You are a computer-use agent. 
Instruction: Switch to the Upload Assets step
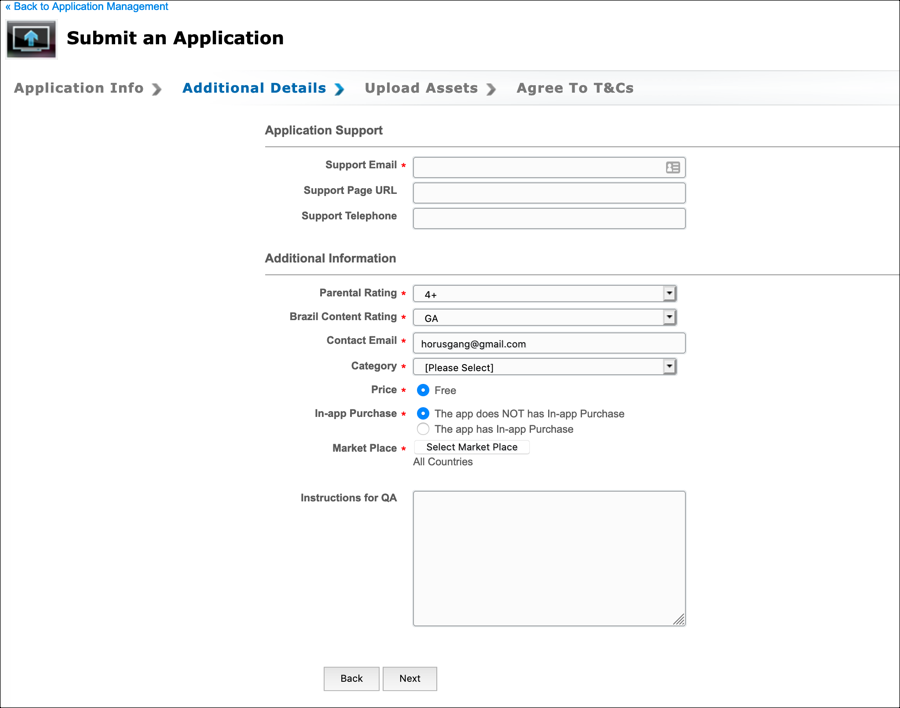coord(421,88)
